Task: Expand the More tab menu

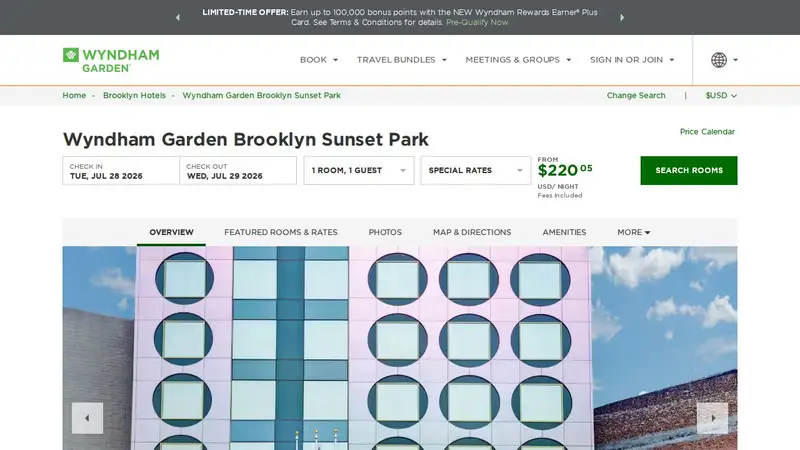Action: (x=634, y=232)
